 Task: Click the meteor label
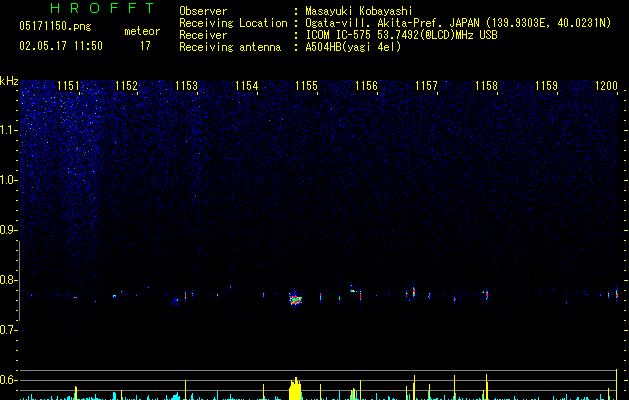pos(142,31)
